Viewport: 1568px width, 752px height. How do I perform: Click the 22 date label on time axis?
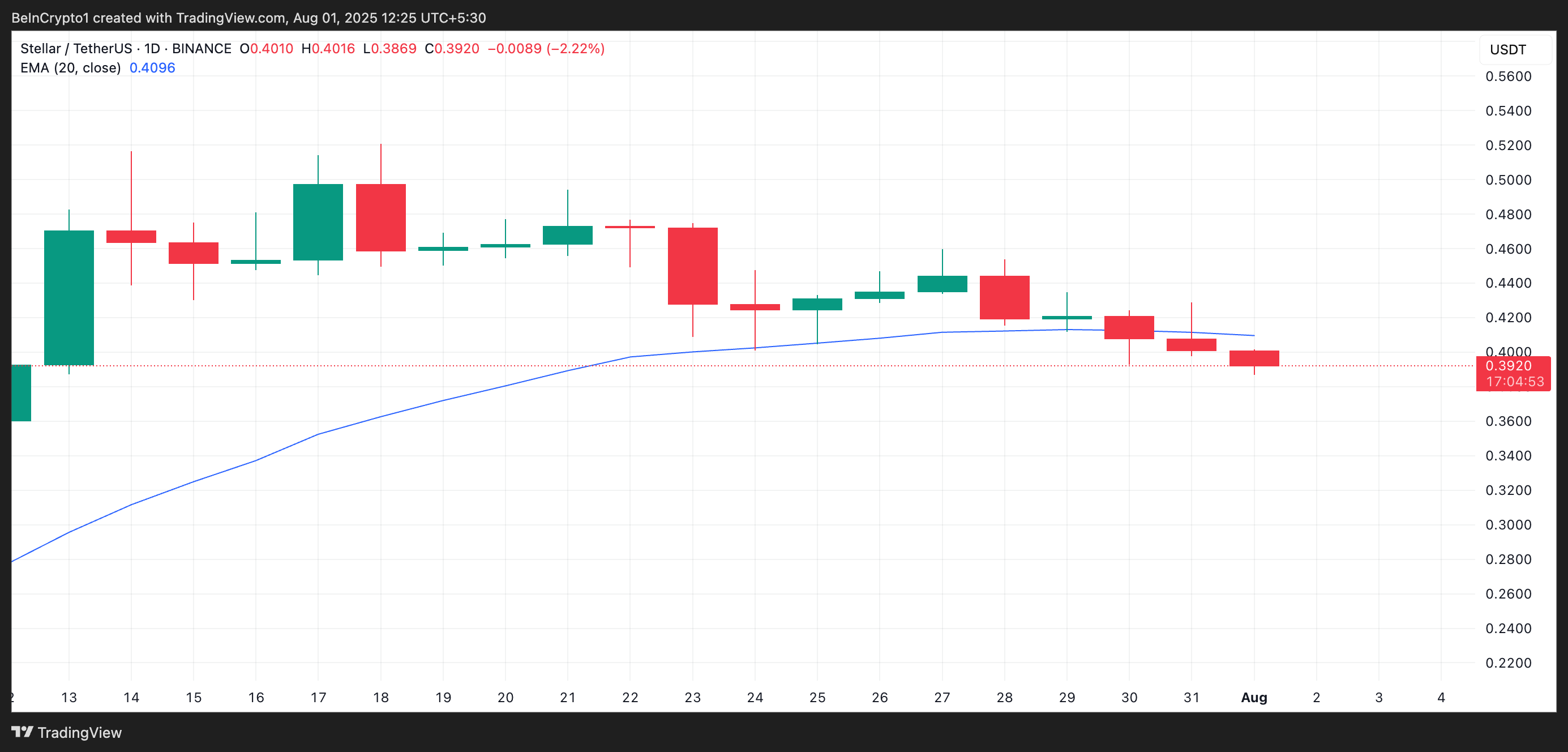[x=629, y=697]
